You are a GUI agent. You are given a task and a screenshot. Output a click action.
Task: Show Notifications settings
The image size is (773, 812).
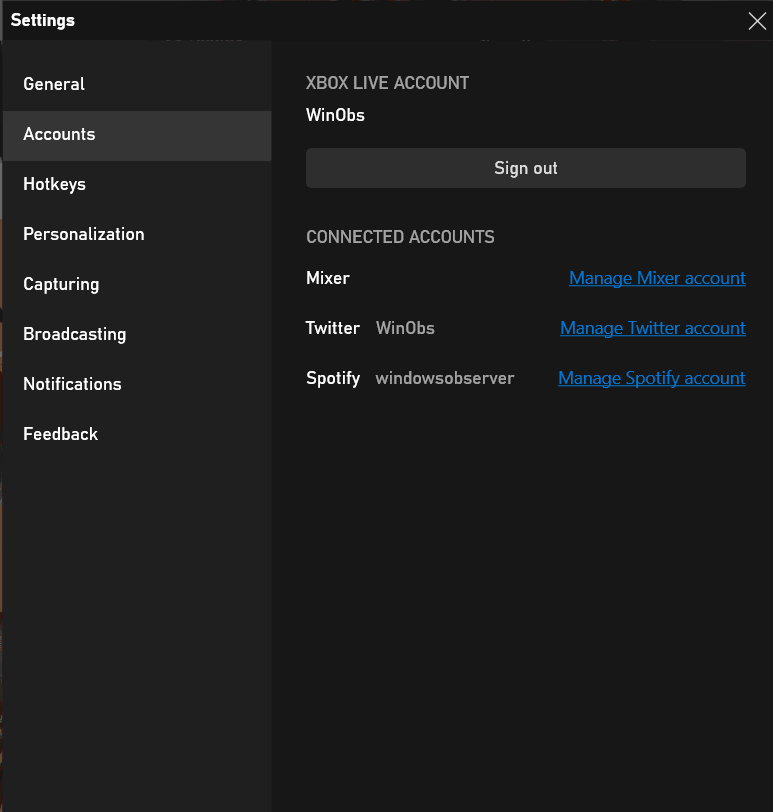(137, 384)
